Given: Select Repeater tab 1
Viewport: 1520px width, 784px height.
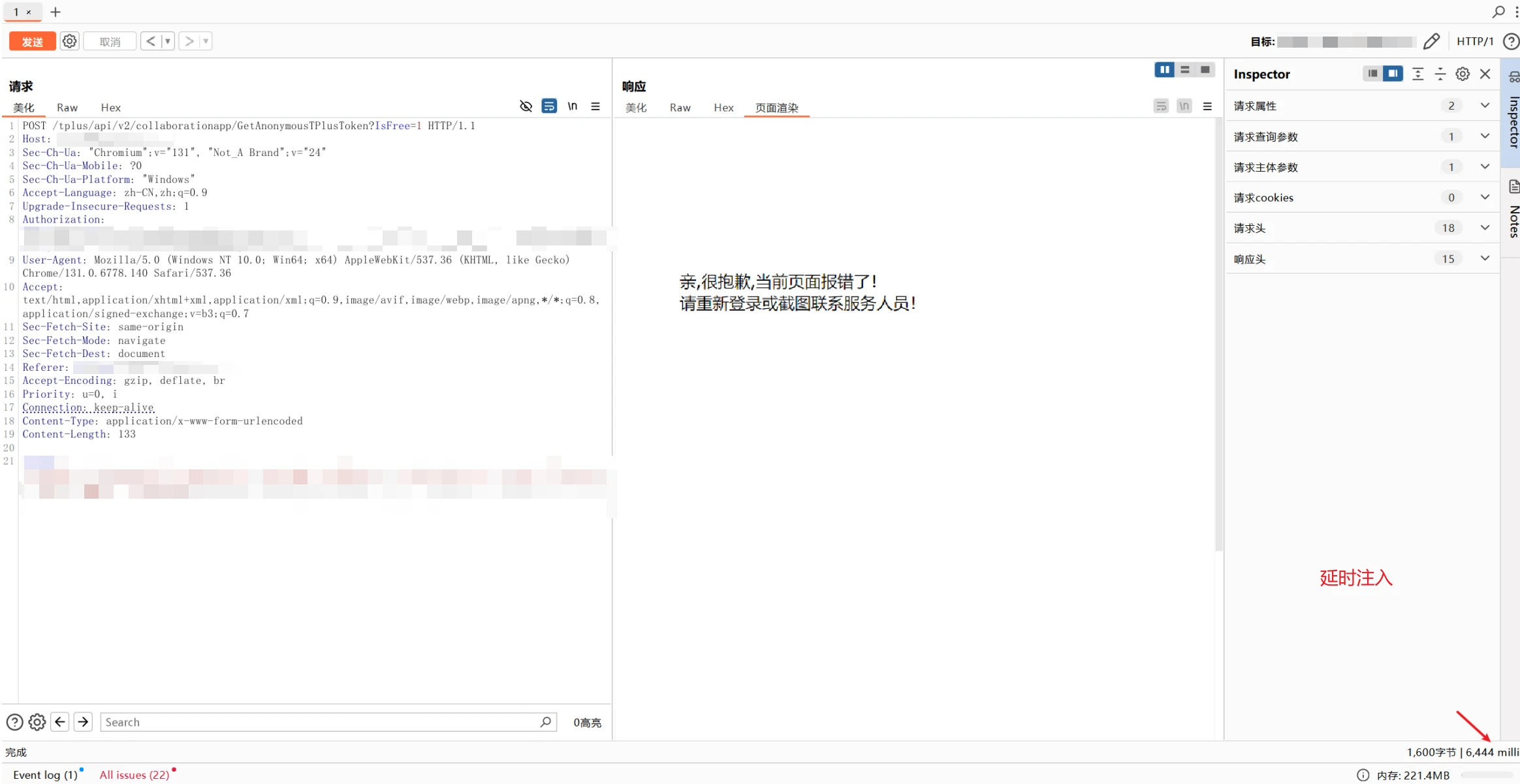Looking at the screenshot, I should coord(22,12).
